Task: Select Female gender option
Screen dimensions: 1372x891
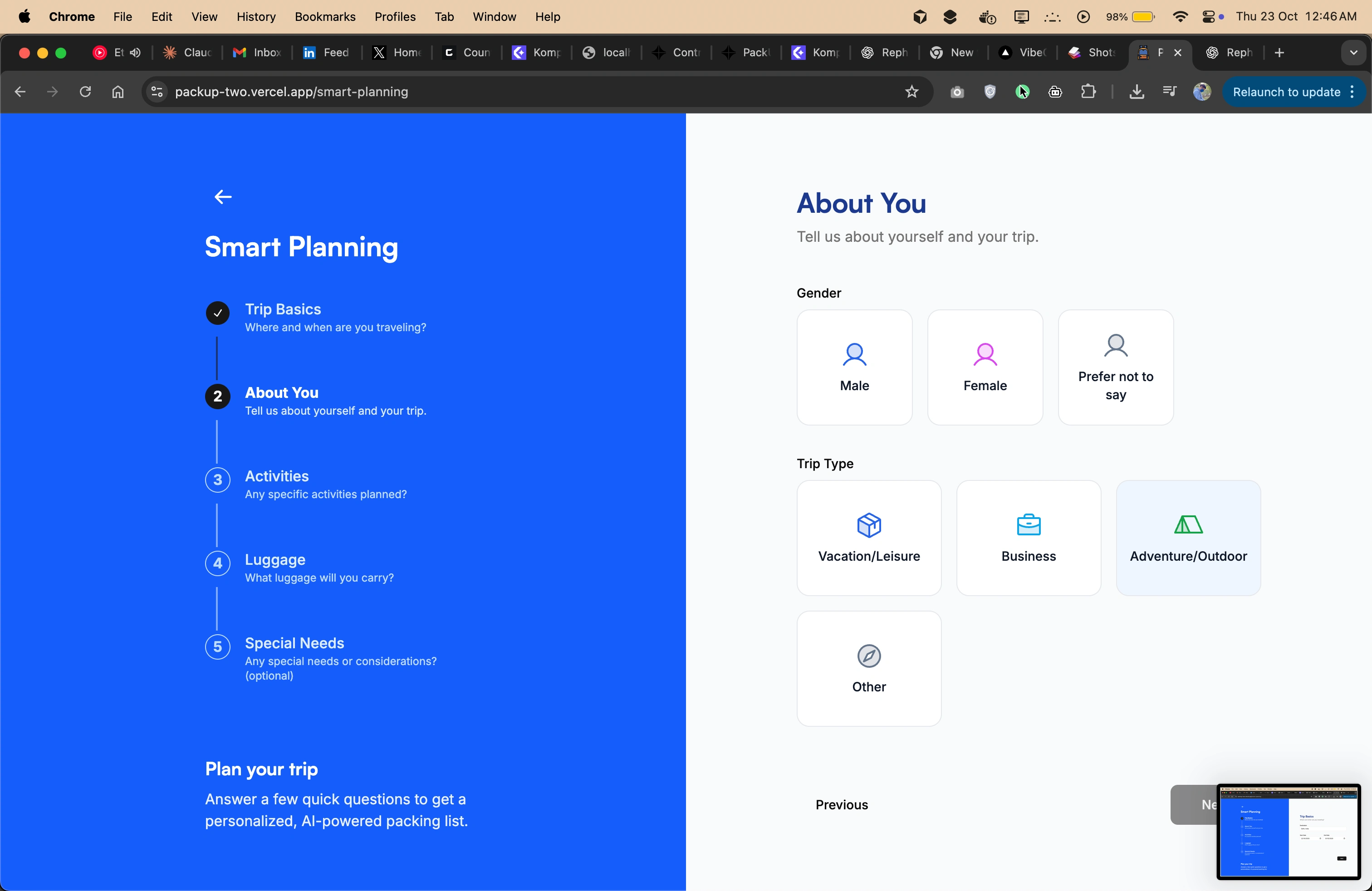Action: coord(985,367)
